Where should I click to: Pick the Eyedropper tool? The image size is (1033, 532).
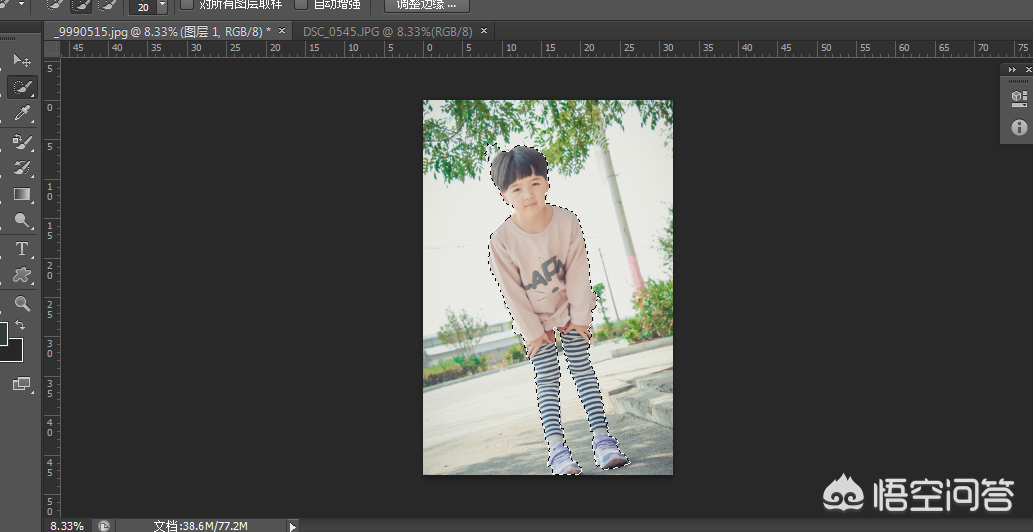coord(21,114)
